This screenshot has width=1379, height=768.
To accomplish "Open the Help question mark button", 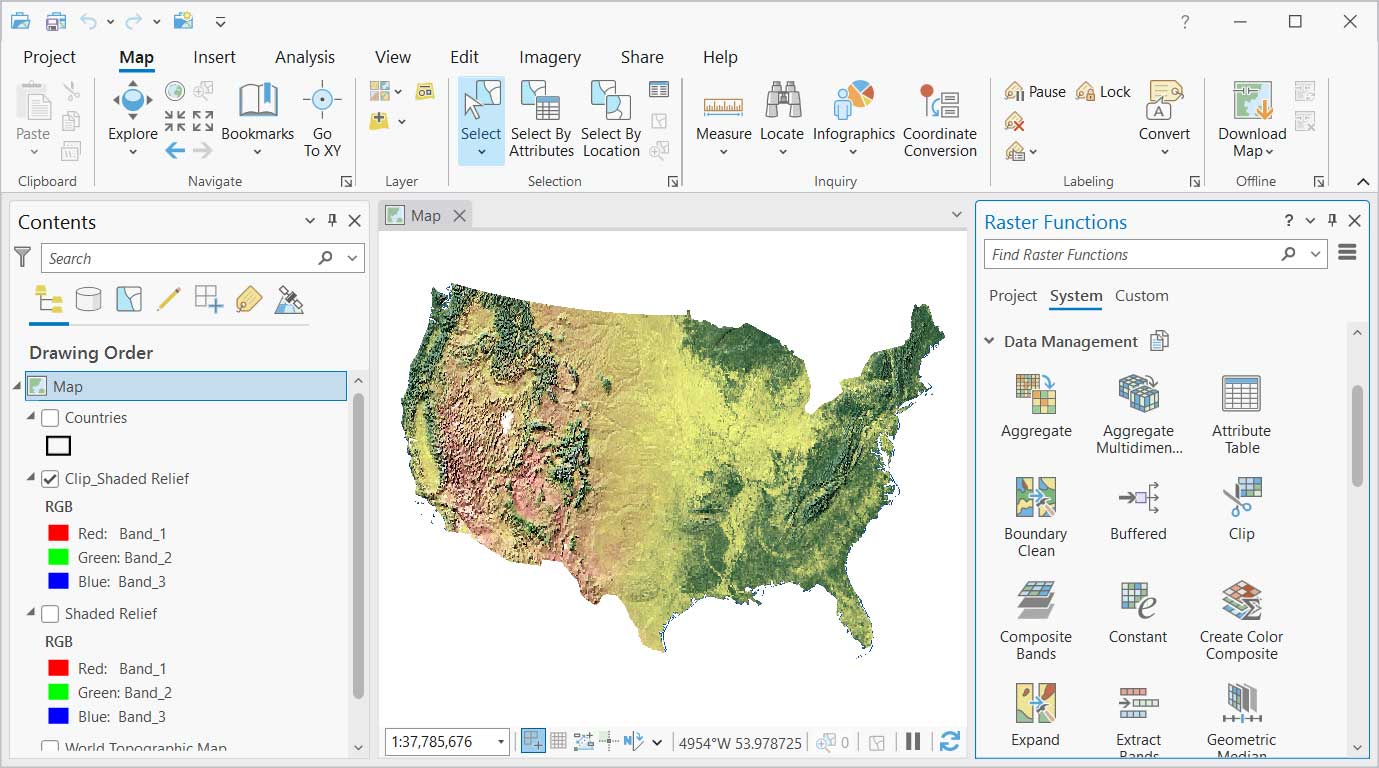I will click(1185, 21).
